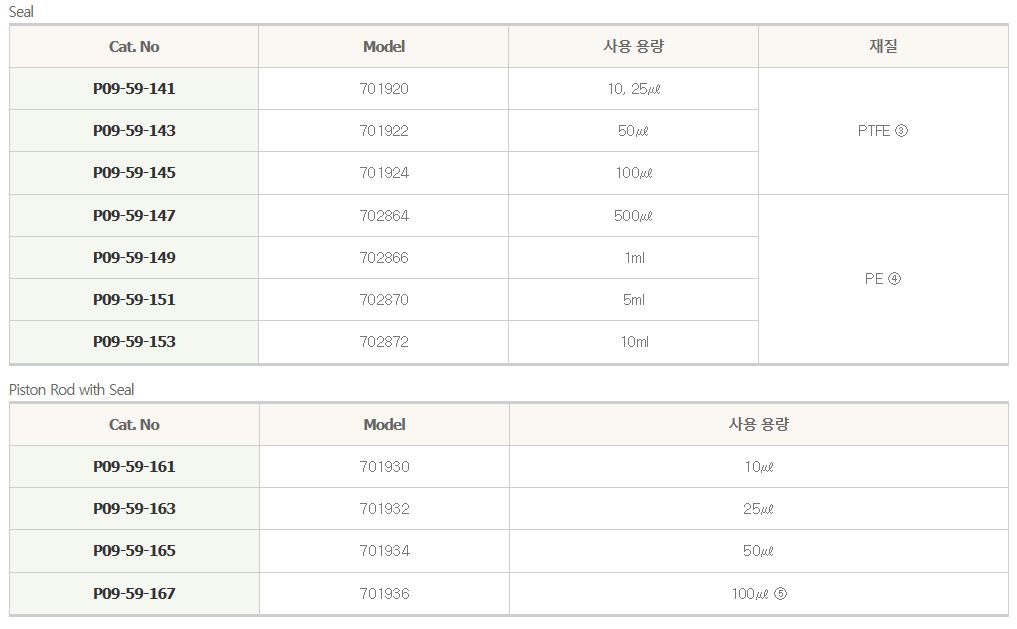The width and height of the screenshot is (1017, 629).
Task: Select model 701936 in piston rod table
Action: [x=384, y=594]
